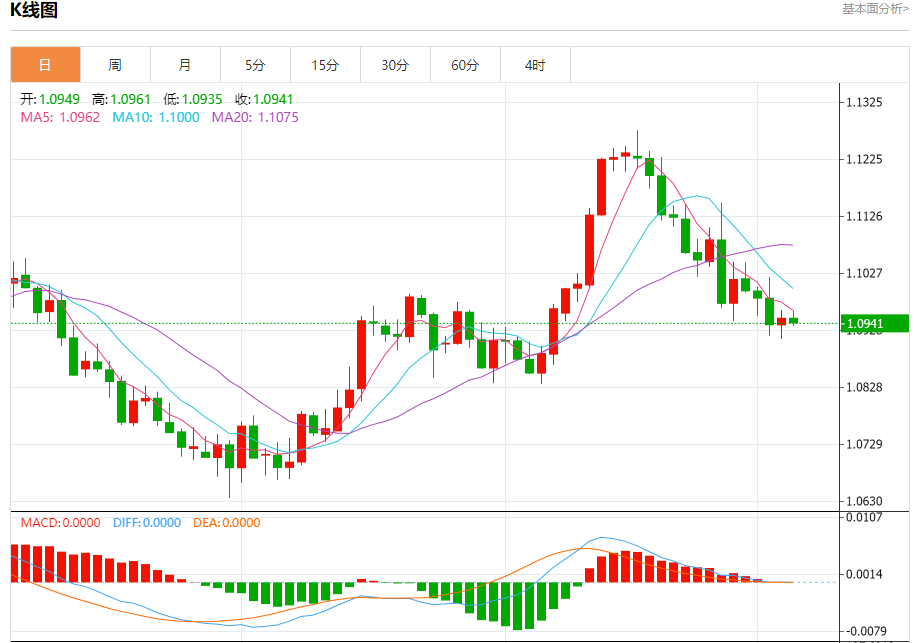Click the DEA:0.0000 indicator label
The width and height of the screenshot is (917, 643).
tap(226, 522)
